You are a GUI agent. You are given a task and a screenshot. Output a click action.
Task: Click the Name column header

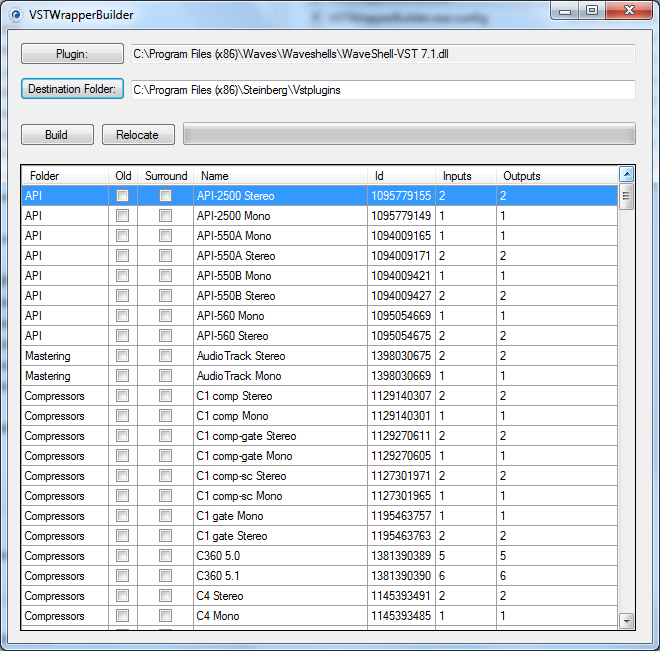280,175
